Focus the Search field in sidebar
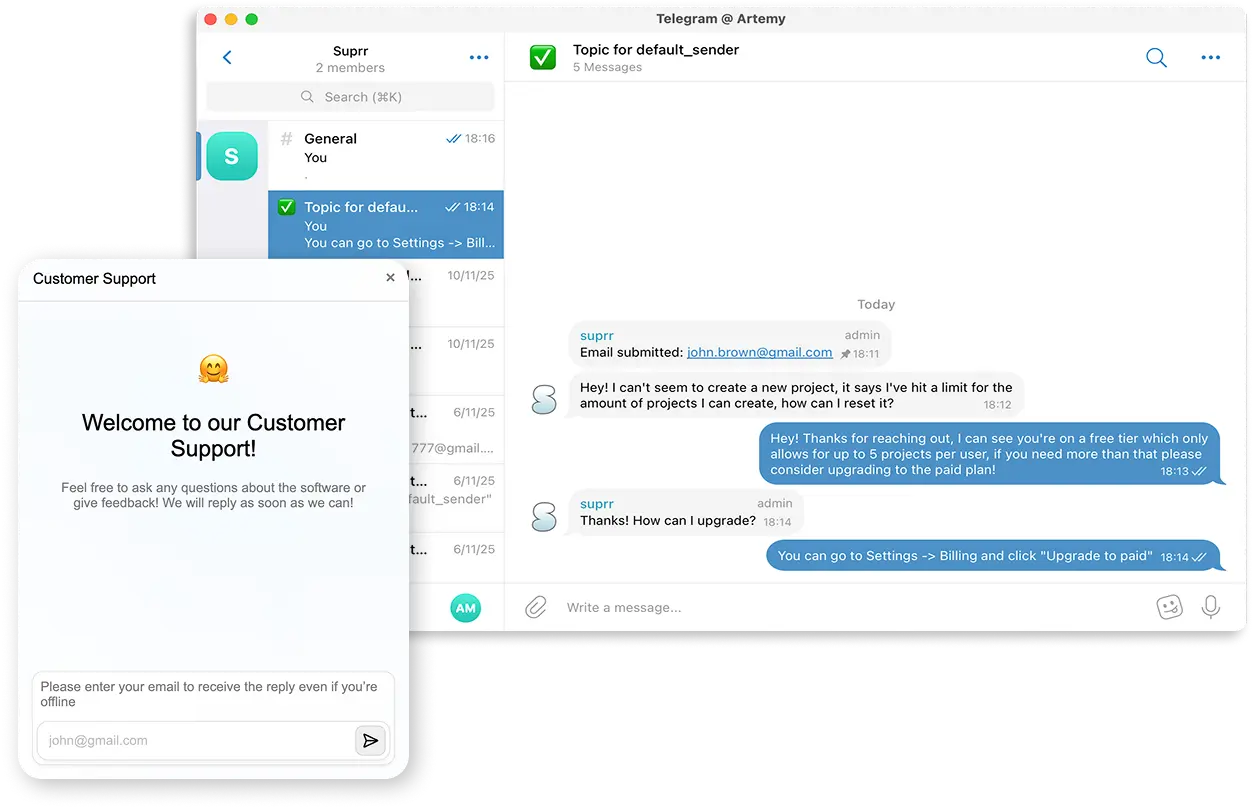 350,97
